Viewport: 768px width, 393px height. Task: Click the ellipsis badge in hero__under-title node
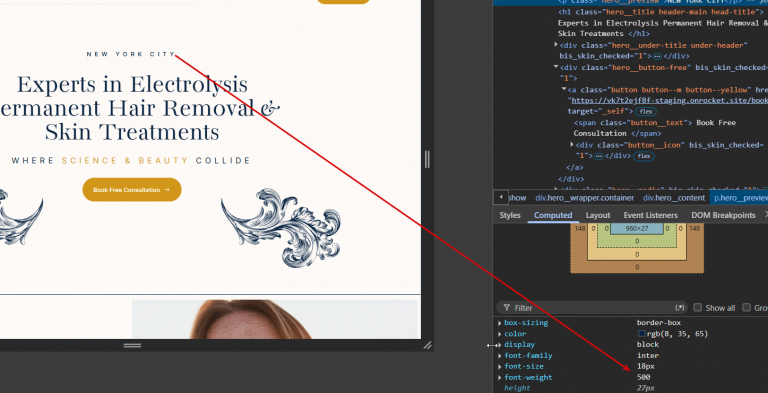coord(657,56)
